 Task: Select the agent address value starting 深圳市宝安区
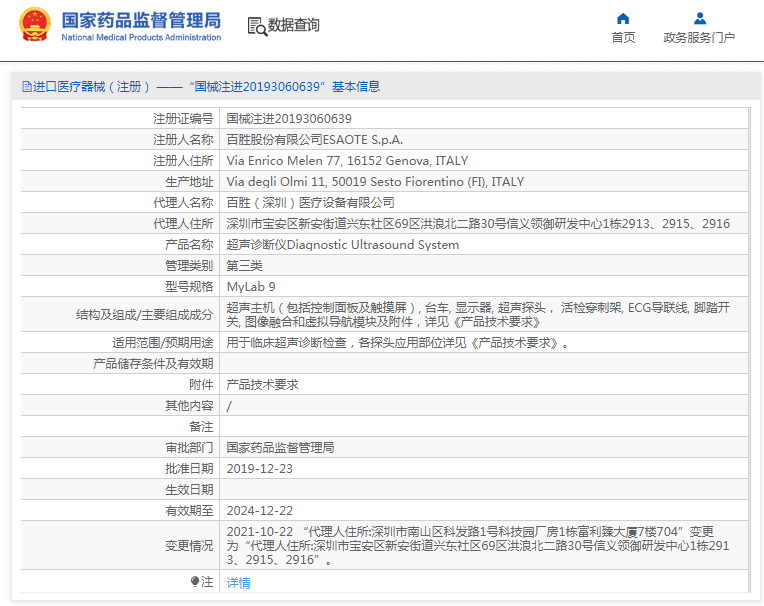(478, 224)
